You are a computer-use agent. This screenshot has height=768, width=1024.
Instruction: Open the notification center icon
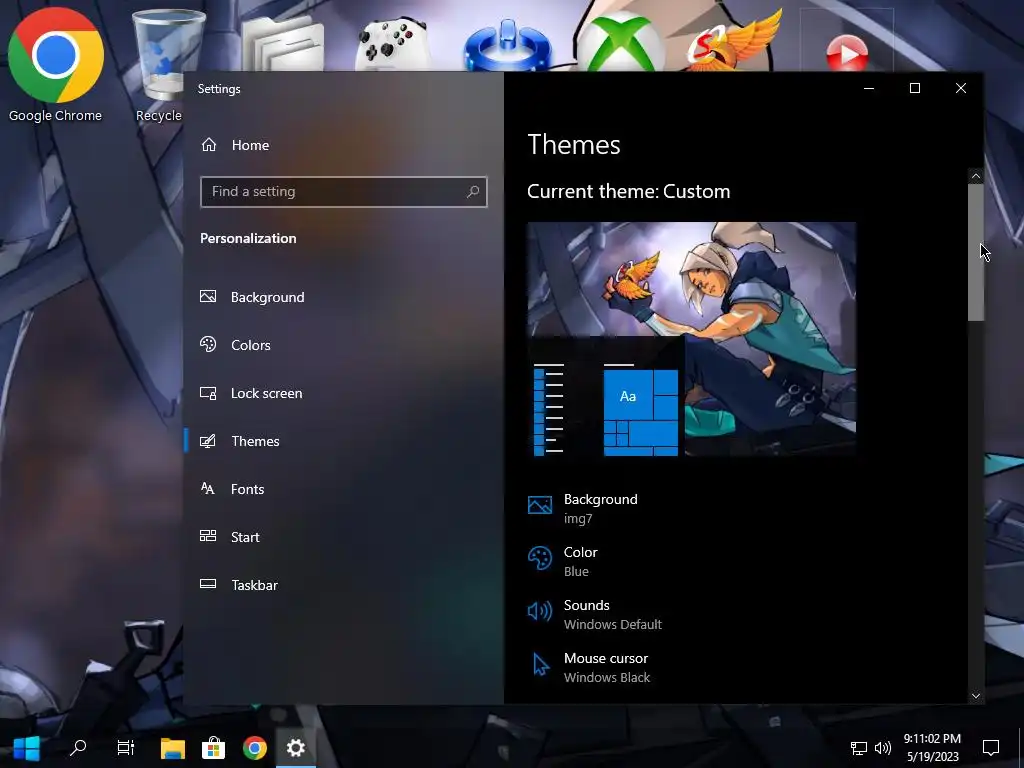pos(991,748)
